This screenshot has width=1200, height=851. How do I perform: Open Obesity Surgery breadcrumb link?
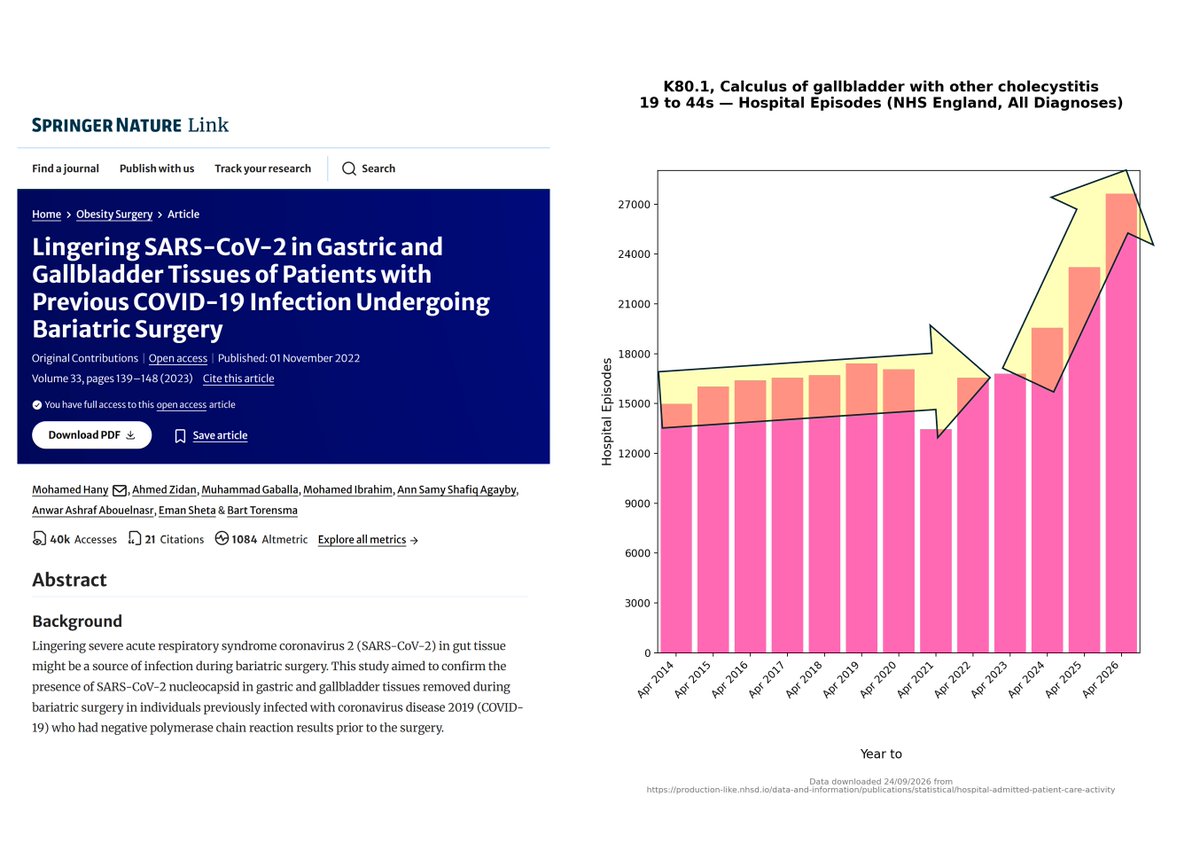(114, 214)
